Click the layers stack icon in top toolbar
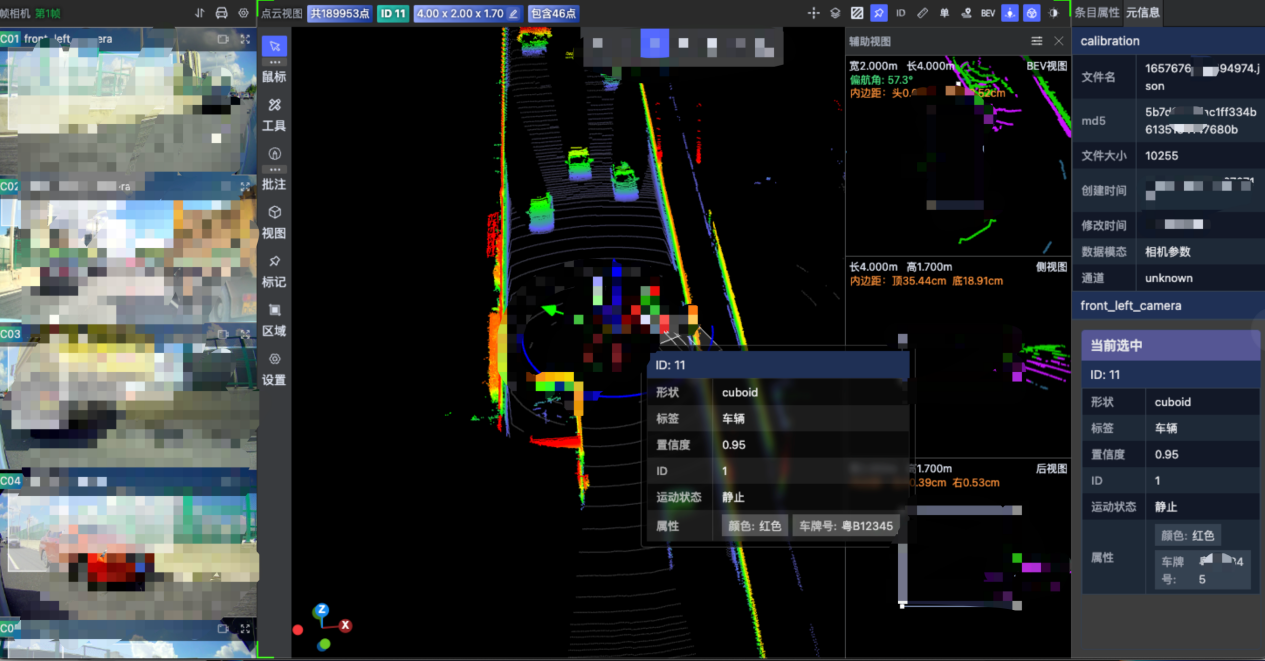 (x=835, y=13)
